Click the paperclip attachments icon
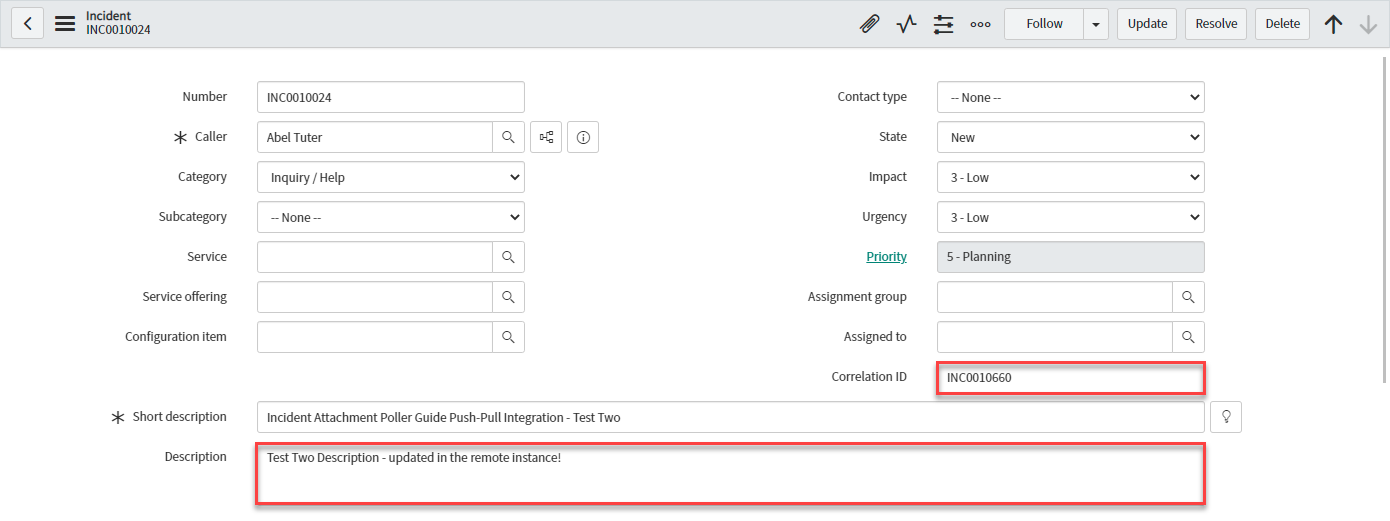This screenshot has height=521, width=1390. (x=869, y=24)
